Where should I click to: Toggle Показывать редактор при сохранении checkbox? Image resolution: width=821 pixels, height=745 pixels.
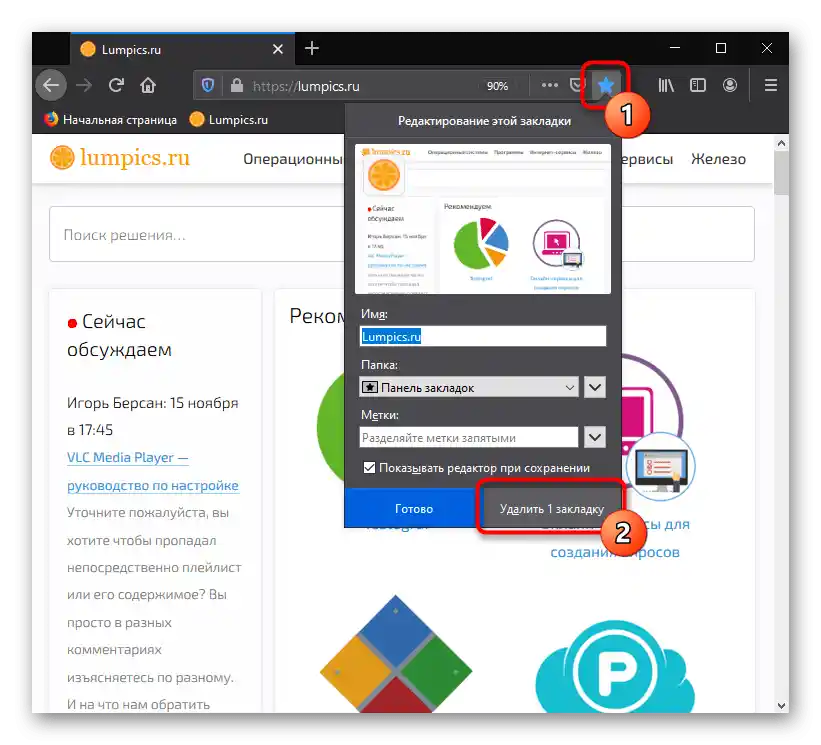[x=369, y=468]
